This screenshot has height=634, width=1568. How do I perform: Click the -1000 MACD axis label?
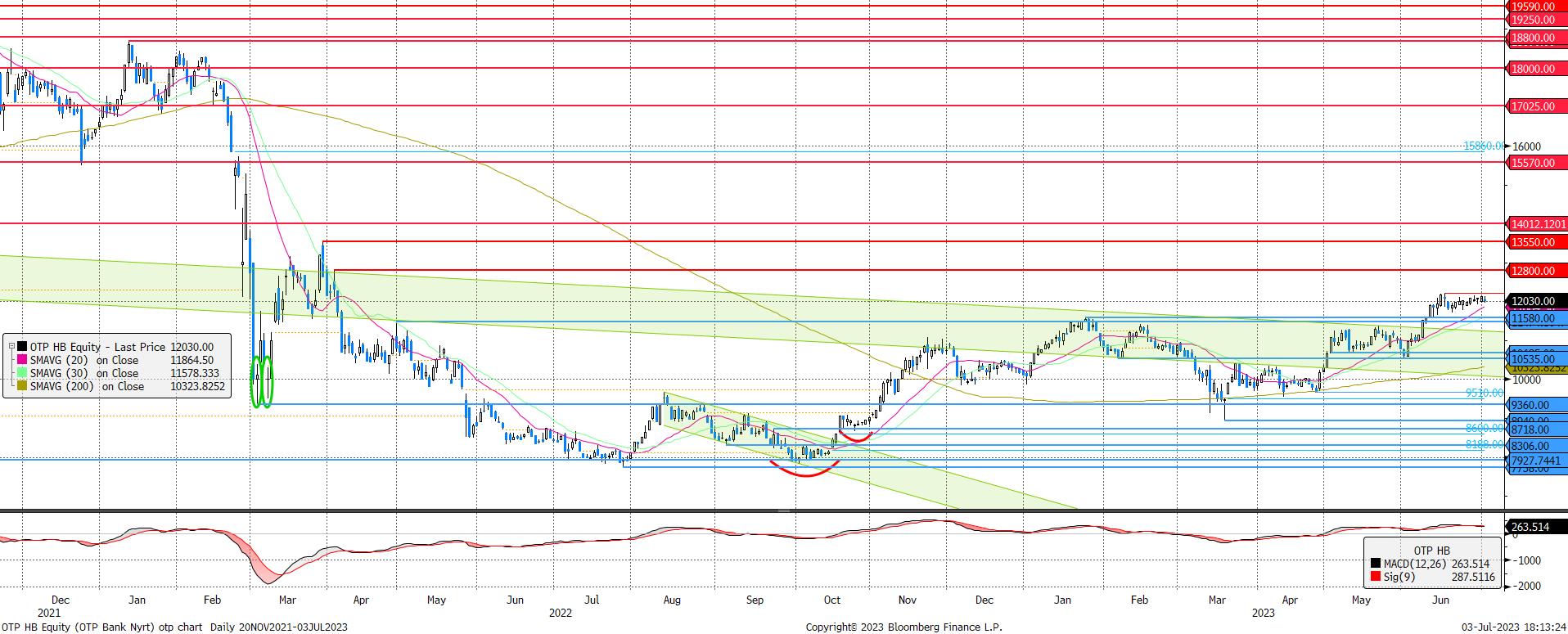pos(1527,560)
